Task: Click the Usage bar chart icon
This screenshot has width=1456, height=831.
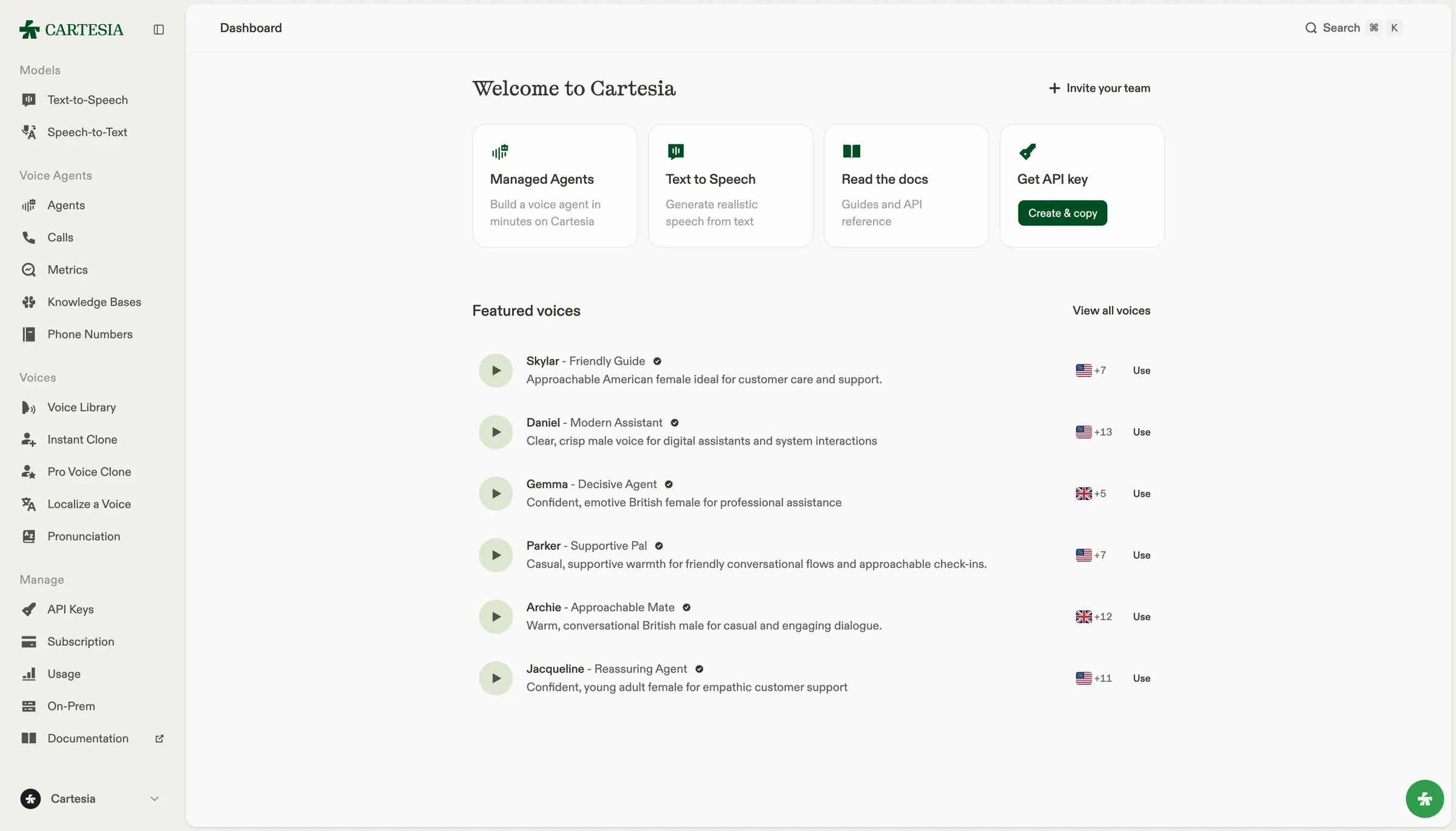Action: click(x=29, y=674)
